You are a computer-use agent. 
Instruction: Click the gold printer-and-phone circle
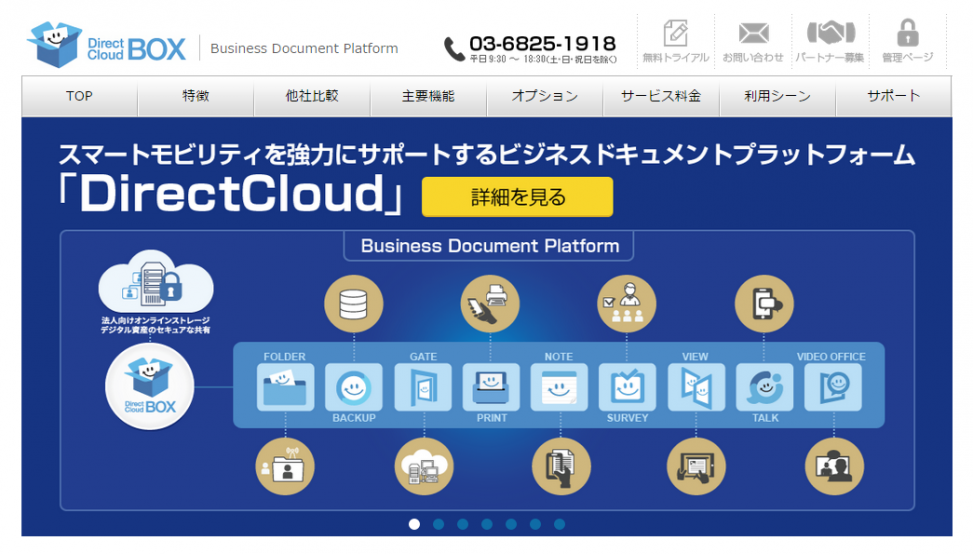(x=490, y=304)
